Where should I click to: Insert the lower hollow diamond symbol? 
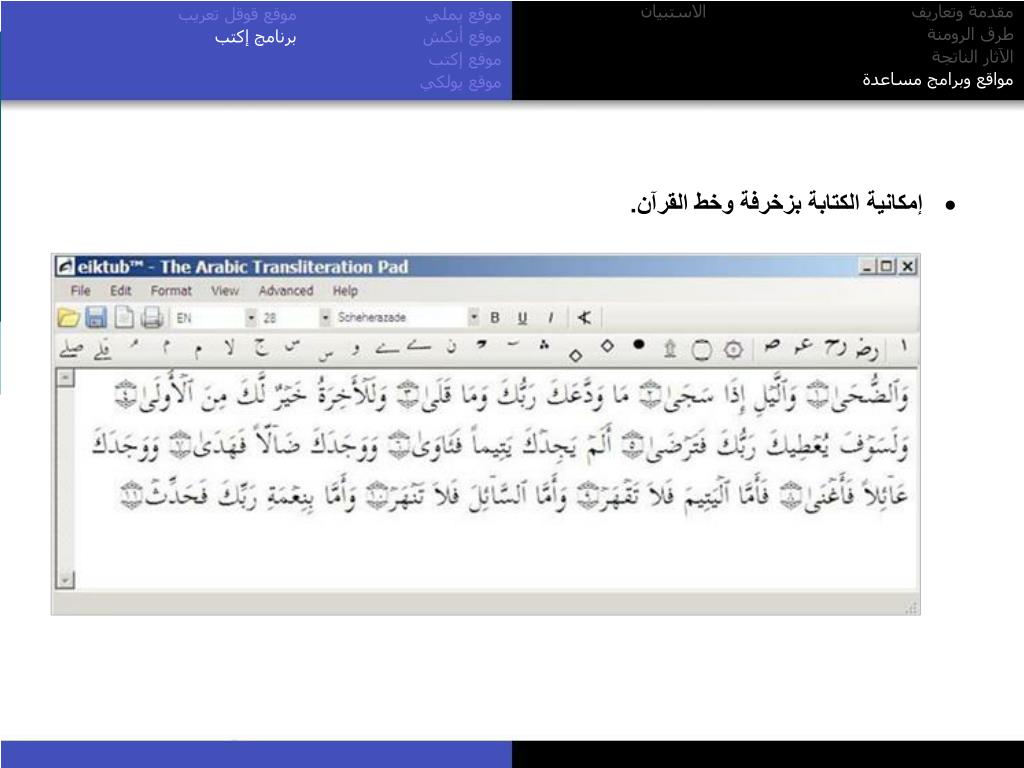pyautogui.click(x=575, y=355)
